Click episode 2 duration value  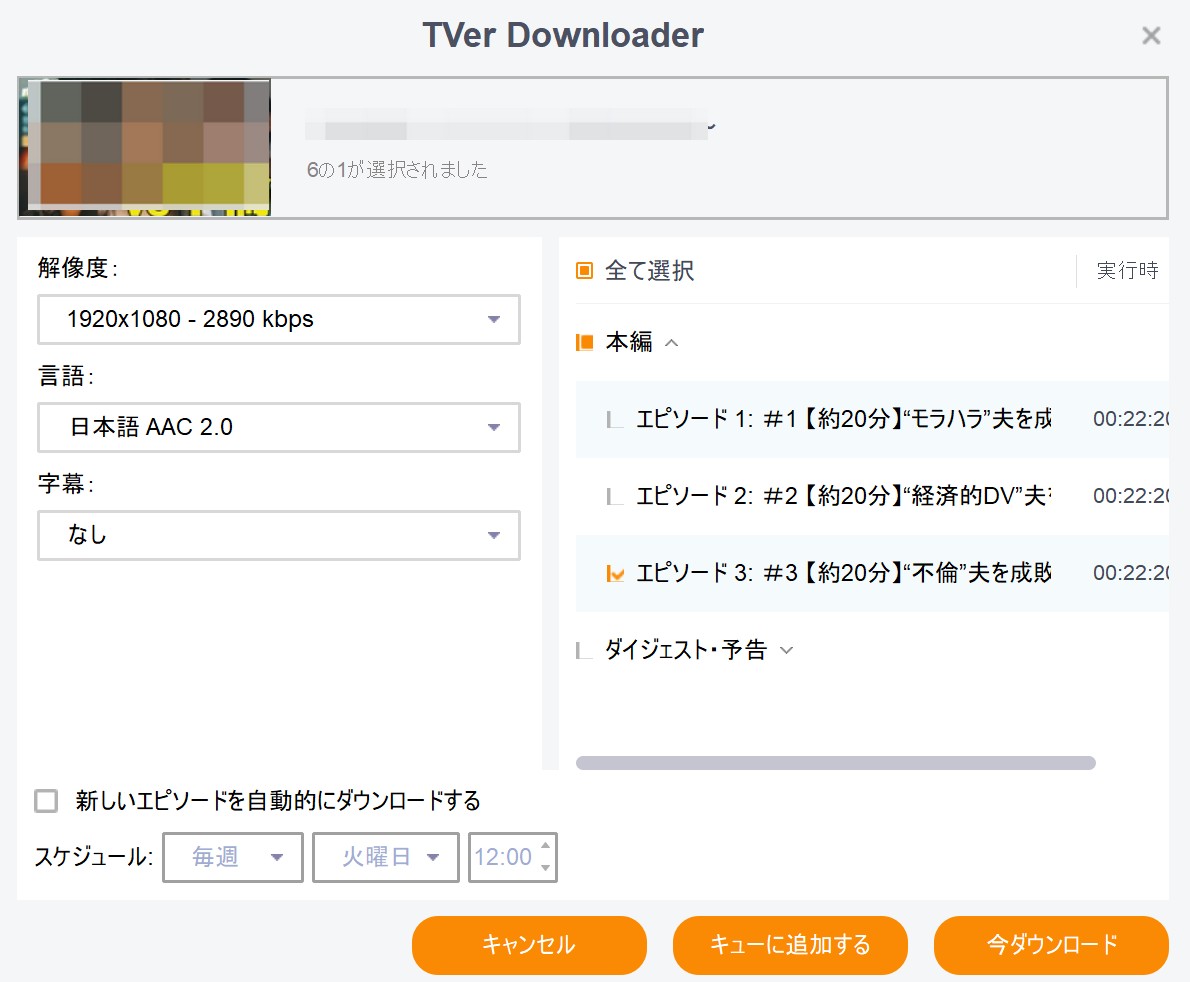pos(1131,496)
